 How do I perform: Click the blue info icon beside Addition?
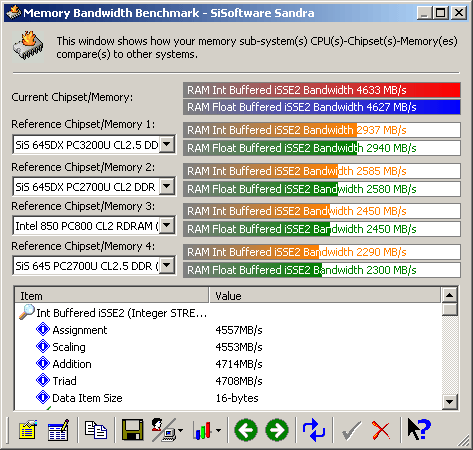tap(43, 363)
